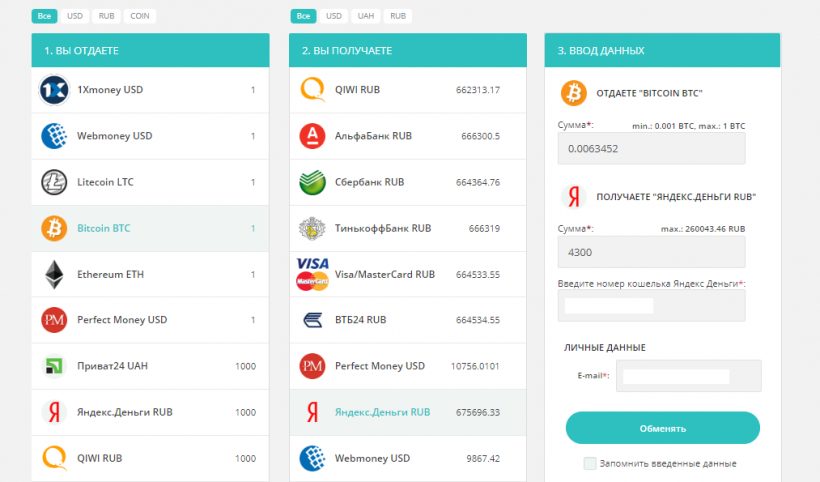820x482 pixels.
Task: Click the Visa/MasterCard RUB logo
Action: (x=312, y=274)
